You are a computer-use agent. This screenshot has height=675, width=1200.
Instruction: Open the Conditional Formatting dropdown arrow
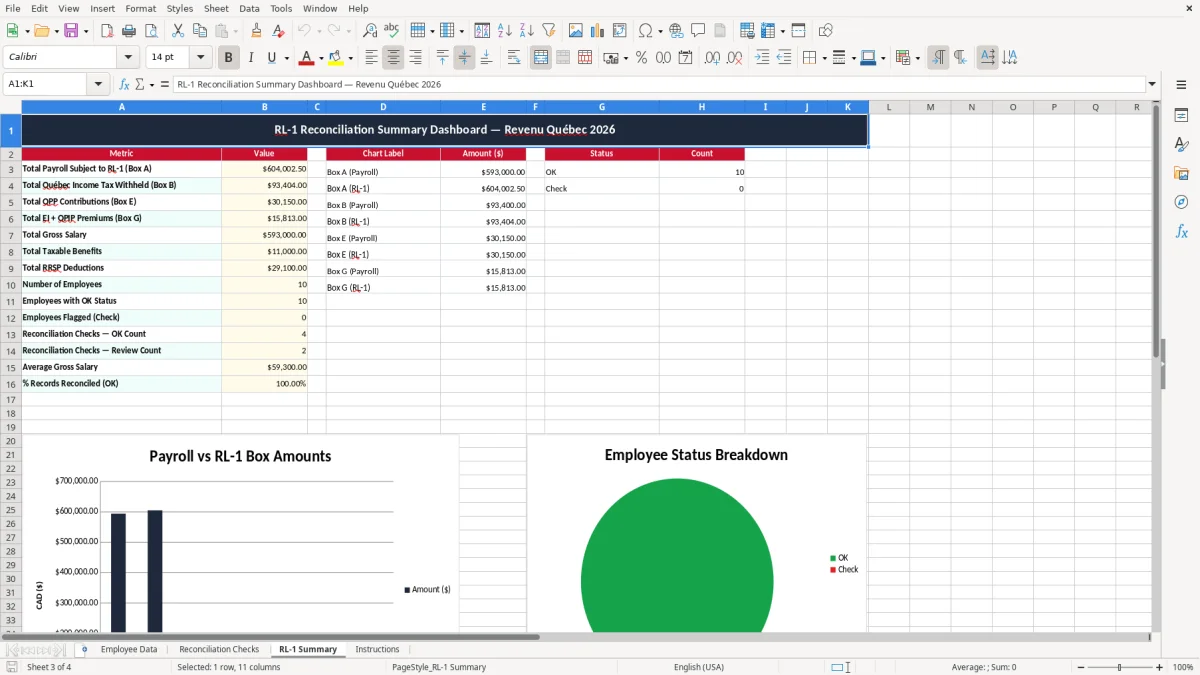coord(917,58)
